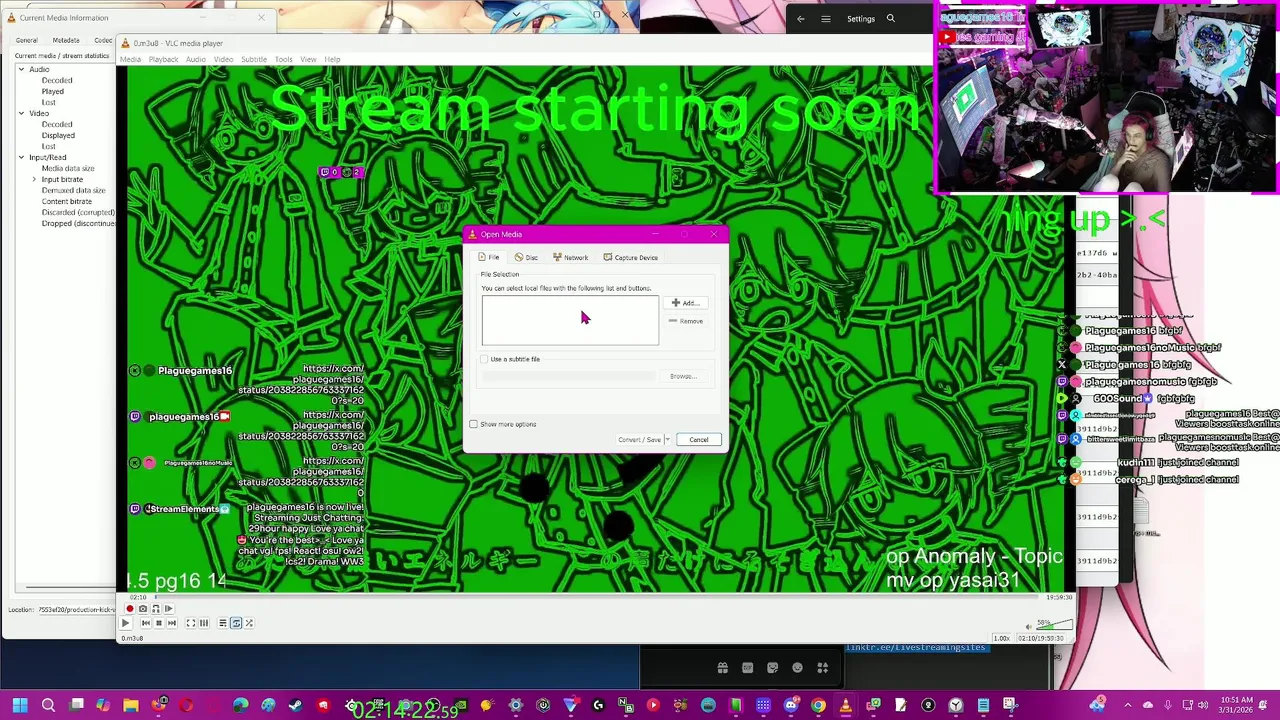
Task: Enable Use a subtitle file checkbox
Action: 485,359
